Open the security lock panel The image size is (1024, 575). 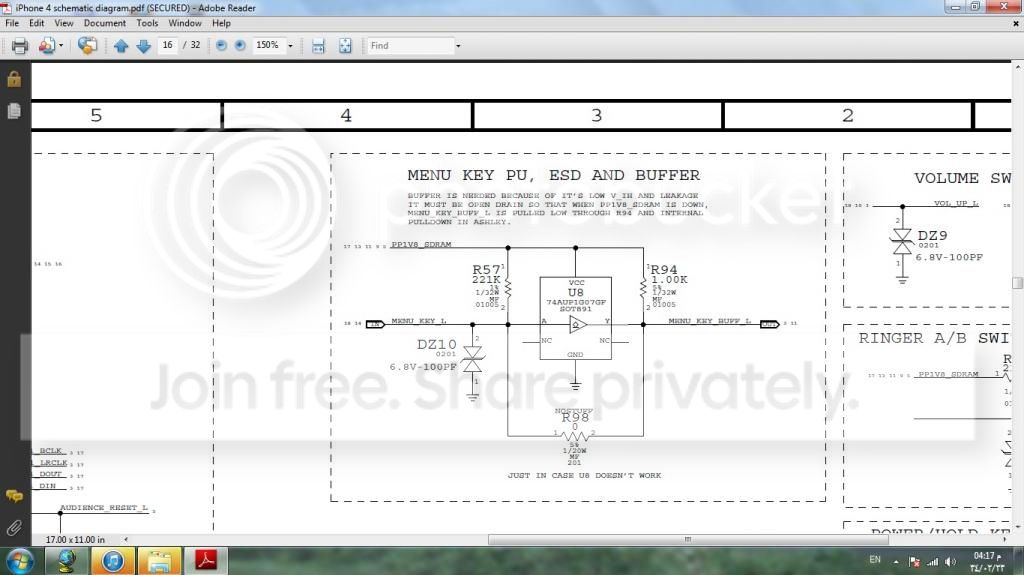14,79
